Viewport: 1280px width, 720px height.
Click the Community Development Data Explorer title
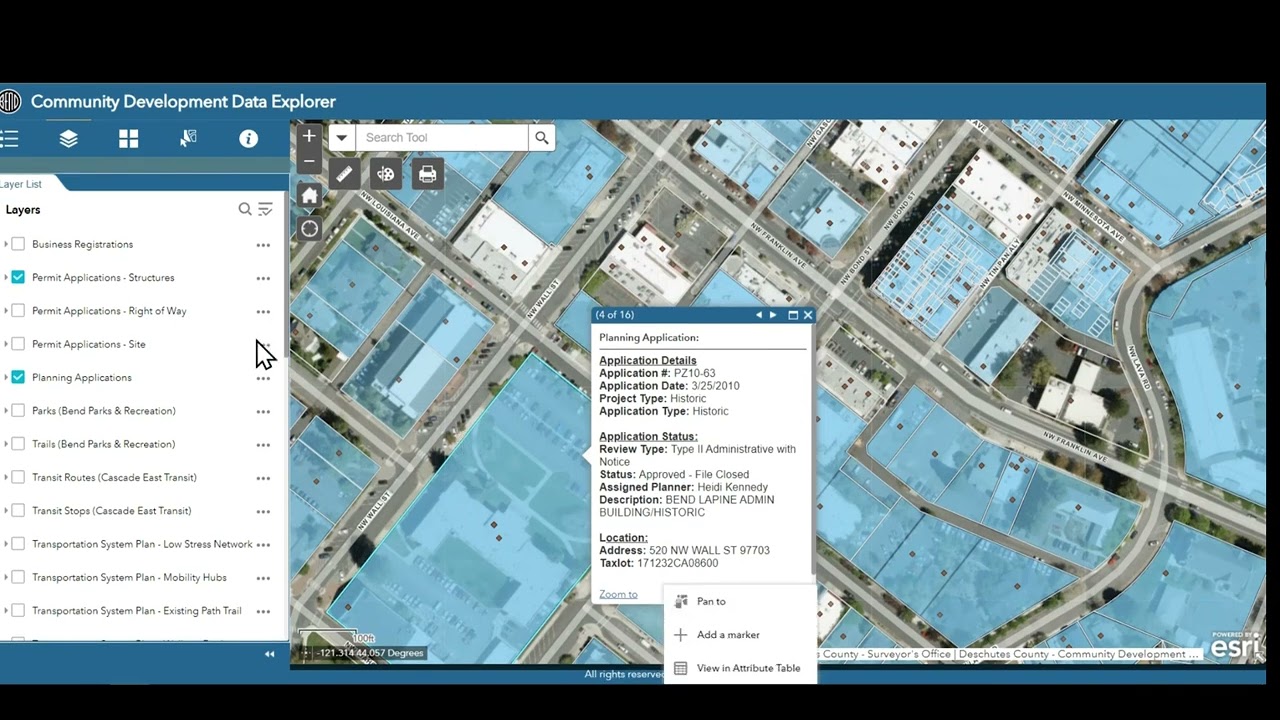click(x=183, y=101)
